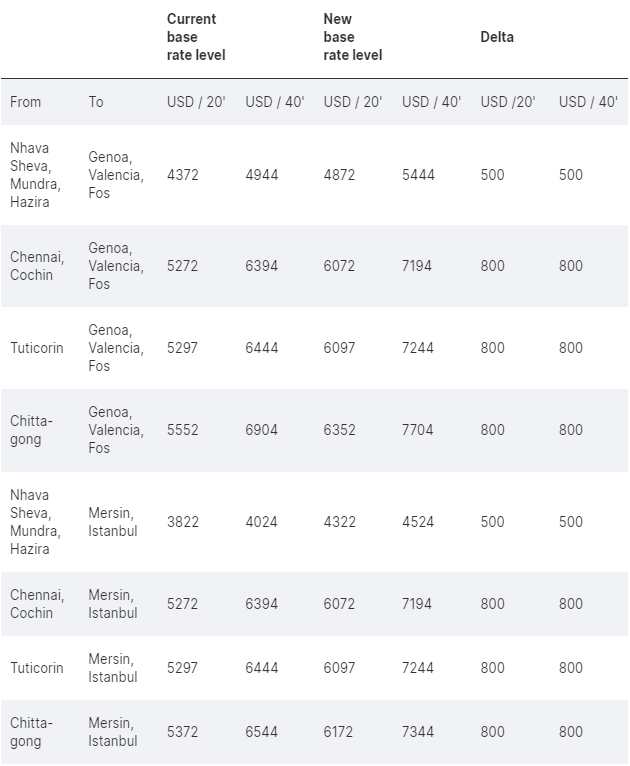Select the 4372 current 20' rate cell
Image resolution: width=630 pixels, height=766 pixels.
183,175
